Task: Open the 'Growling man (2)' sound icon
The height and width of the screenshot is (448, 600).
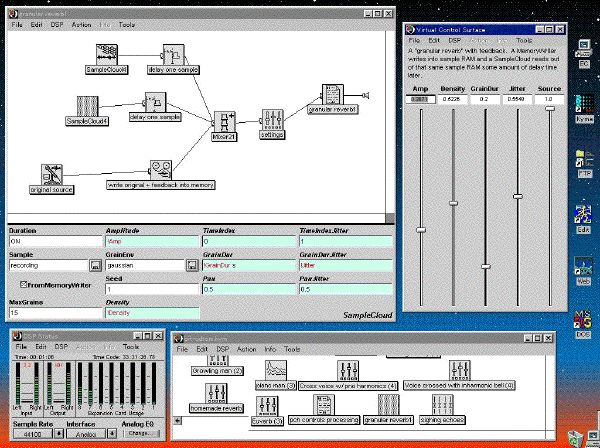Action: (218, 361)
